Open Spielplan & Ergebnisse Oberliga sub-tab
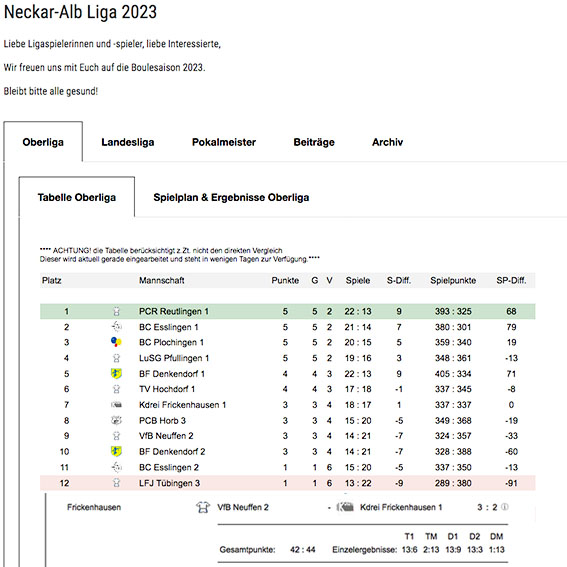 (231, 197)
